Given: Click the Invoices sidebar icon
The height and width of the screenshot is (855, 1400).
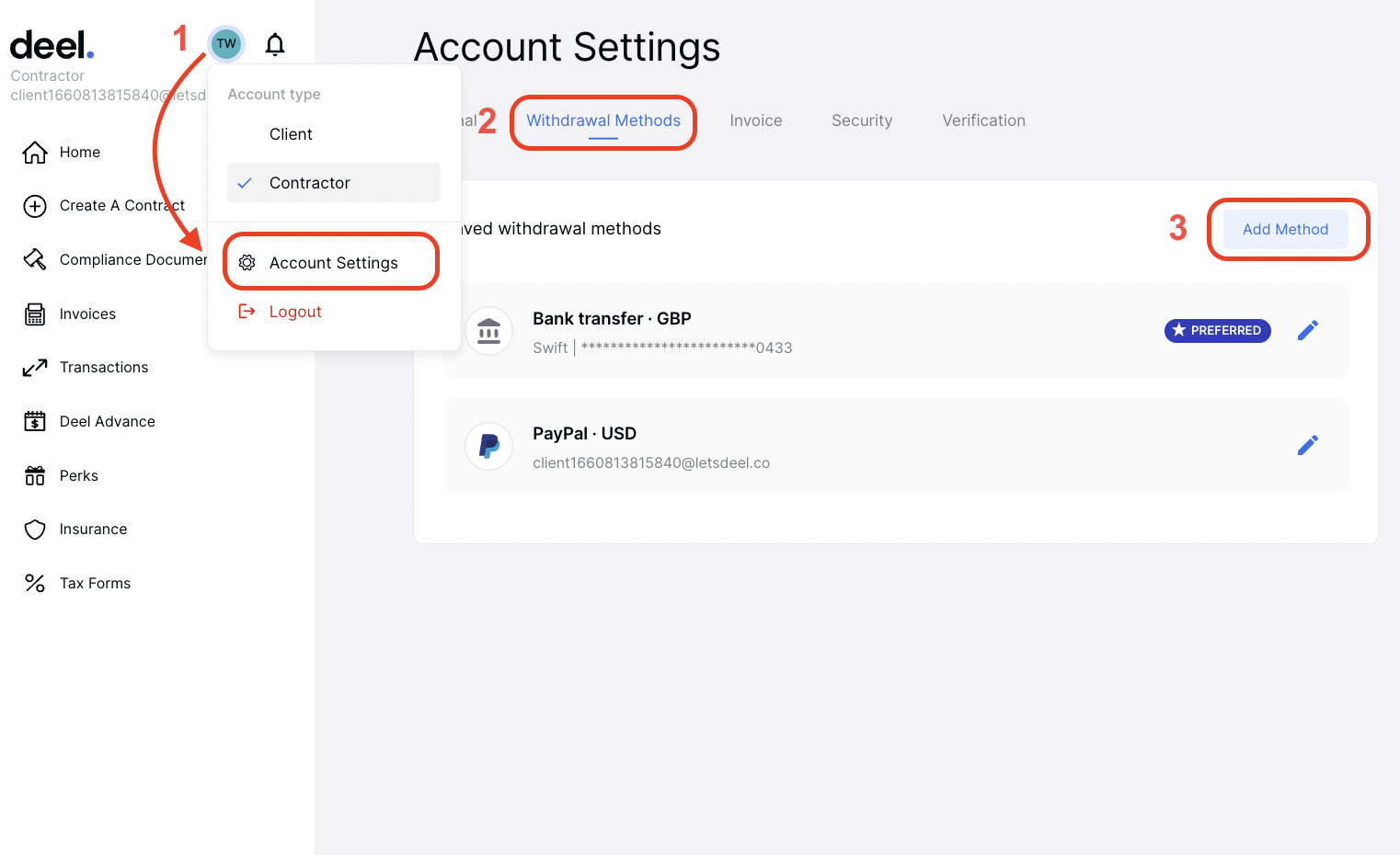Looking at the screenshot, I should pos(35,314).
